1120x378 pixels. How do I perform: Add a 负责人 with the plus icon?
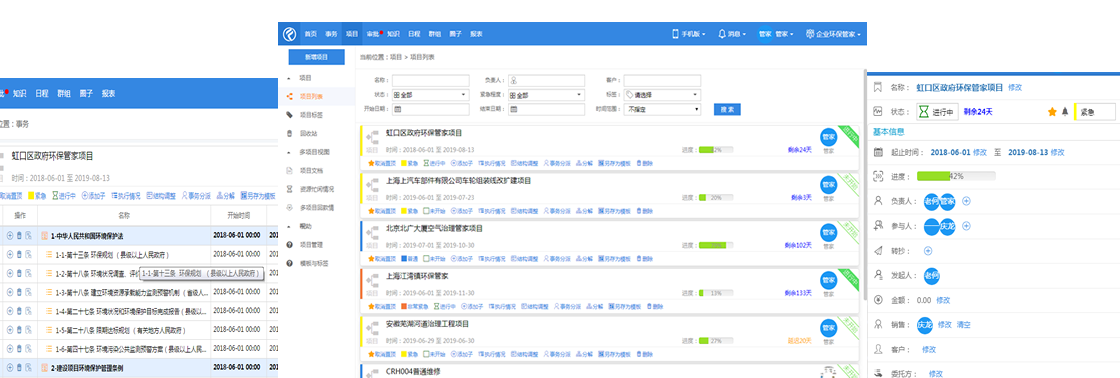966,201
